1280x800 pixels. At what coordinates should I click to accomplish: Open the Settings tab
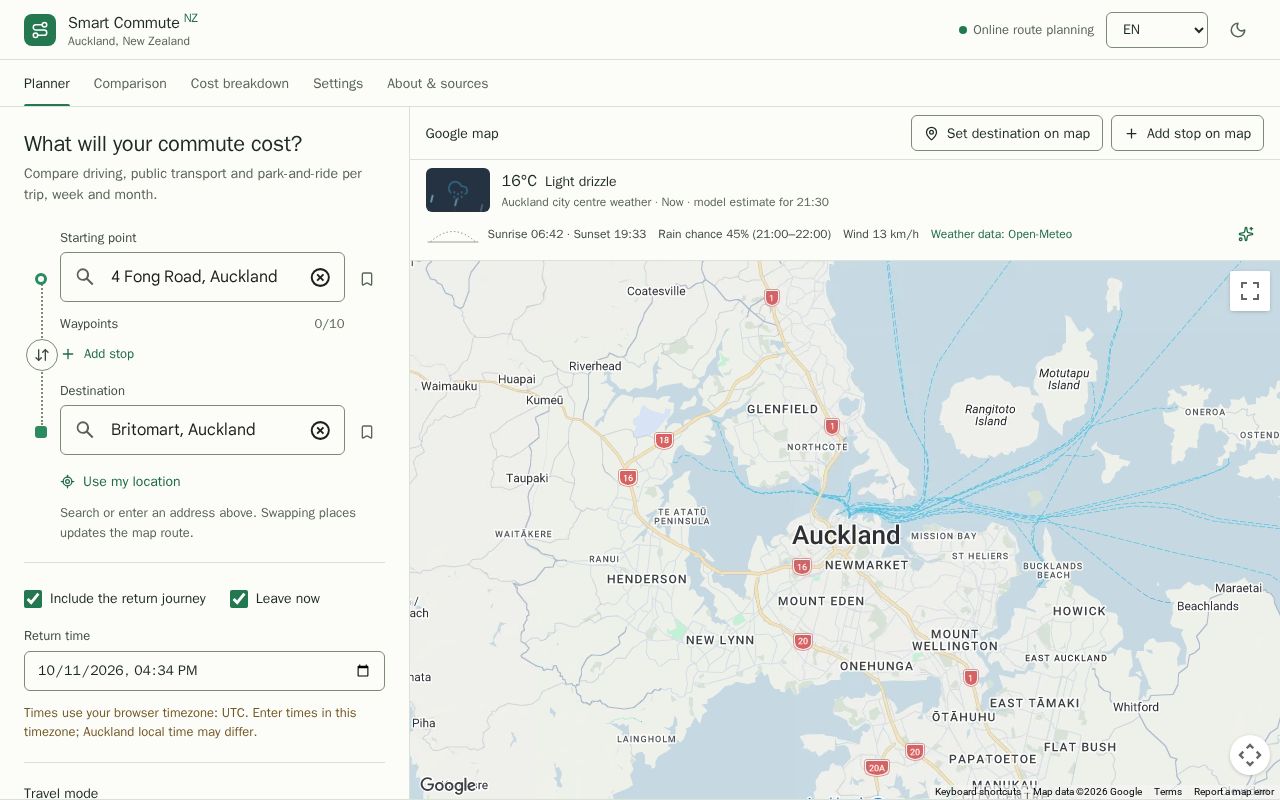(x=338, y=84)
